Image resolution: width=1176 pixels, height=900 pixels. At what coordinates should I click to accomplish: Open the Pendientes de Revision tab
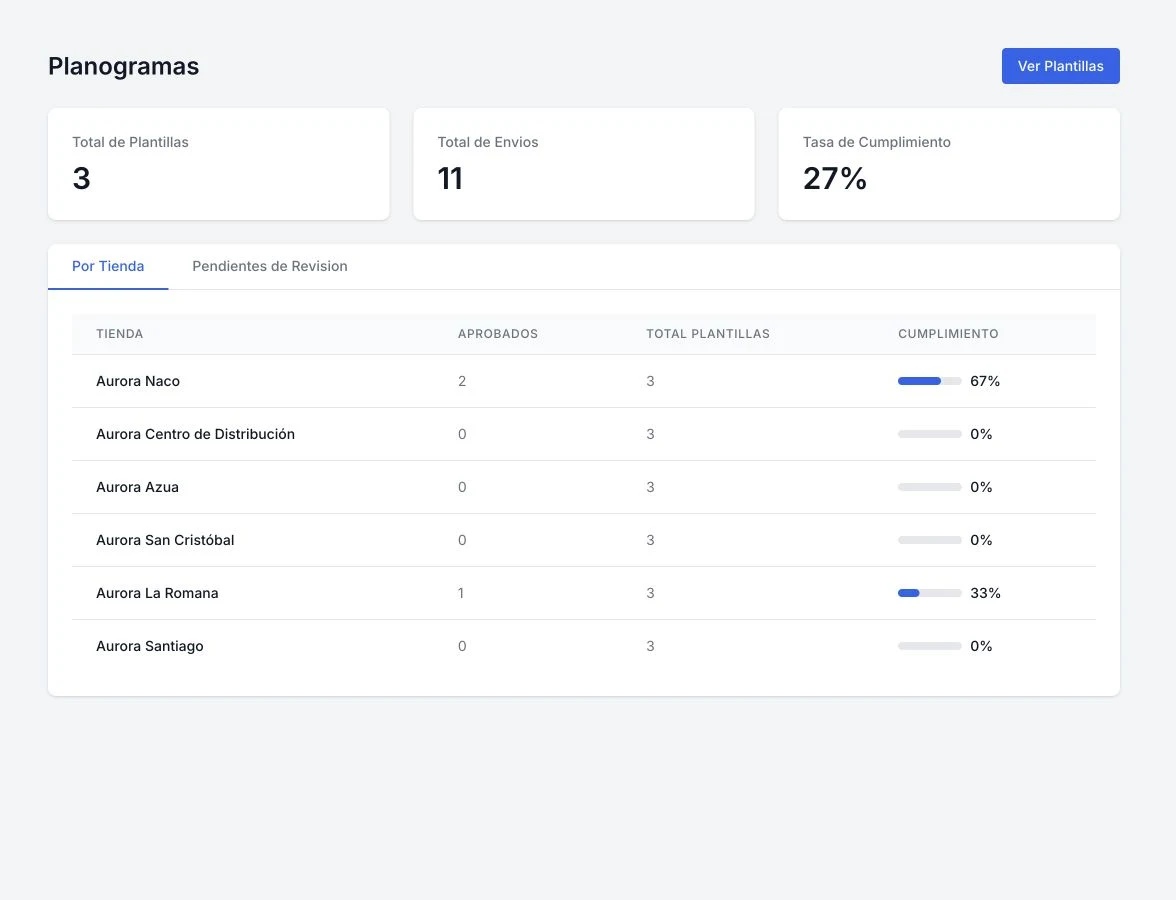270,266
